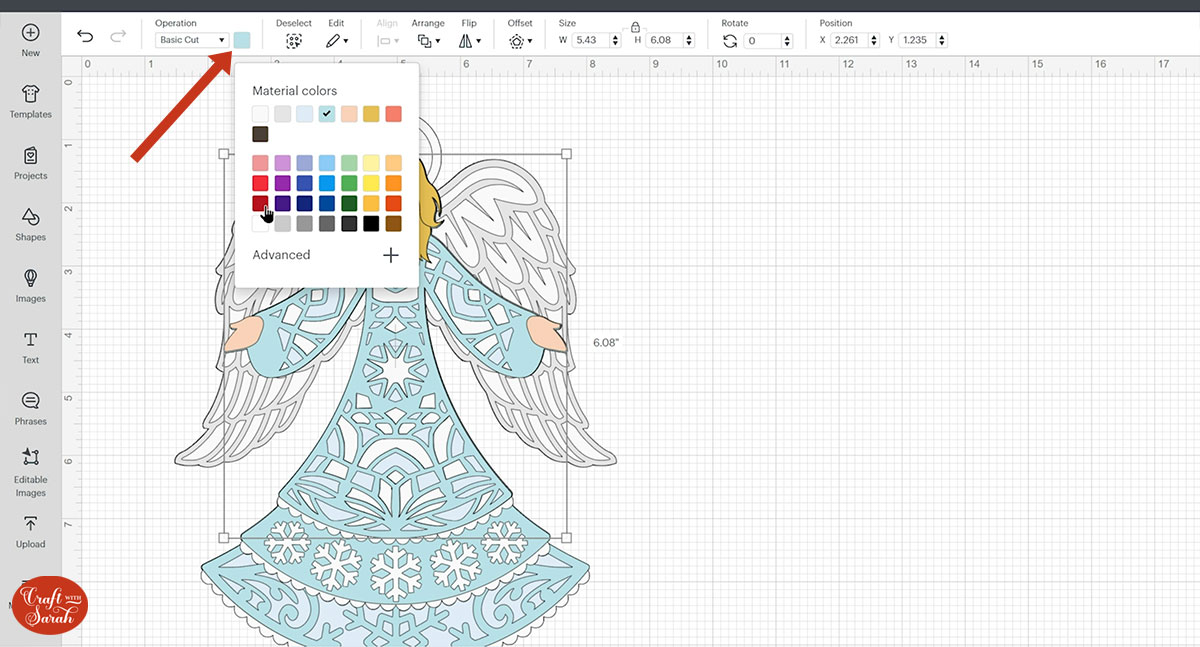
Task: Open the Operation Basic Cut dropdown
Action: pyautogui.click(x=192, y=40)
